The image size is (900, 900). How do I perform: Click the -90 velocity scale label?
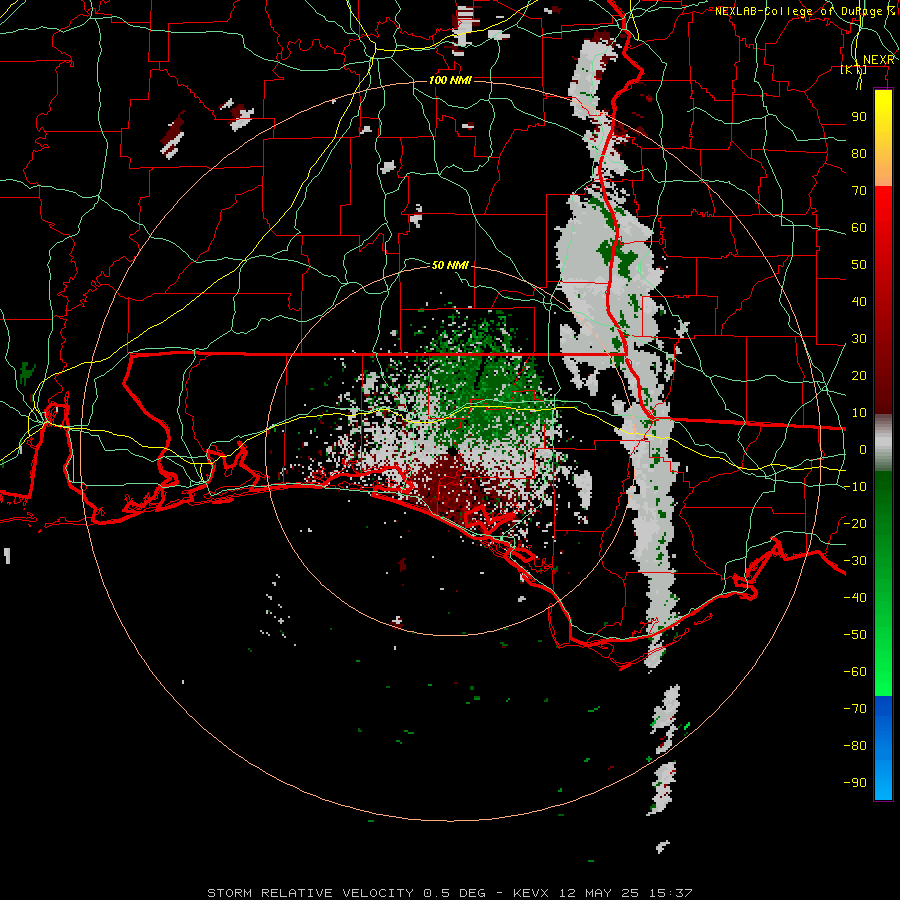coord(855,783)
